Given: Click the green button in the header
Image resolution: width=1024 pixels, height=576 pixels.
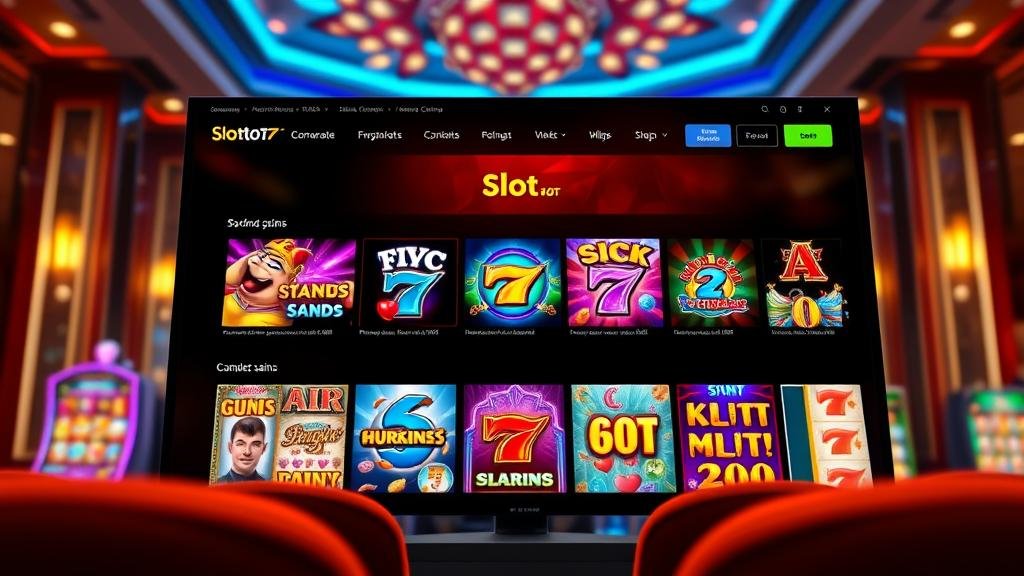Looking at the screenshot, I should pos(808,135).
